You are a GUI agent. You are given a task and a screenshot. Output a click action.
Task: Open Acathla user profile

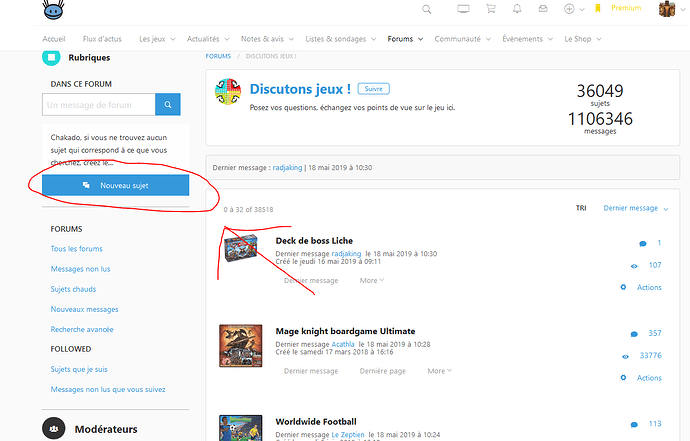[x=343, y=344]
